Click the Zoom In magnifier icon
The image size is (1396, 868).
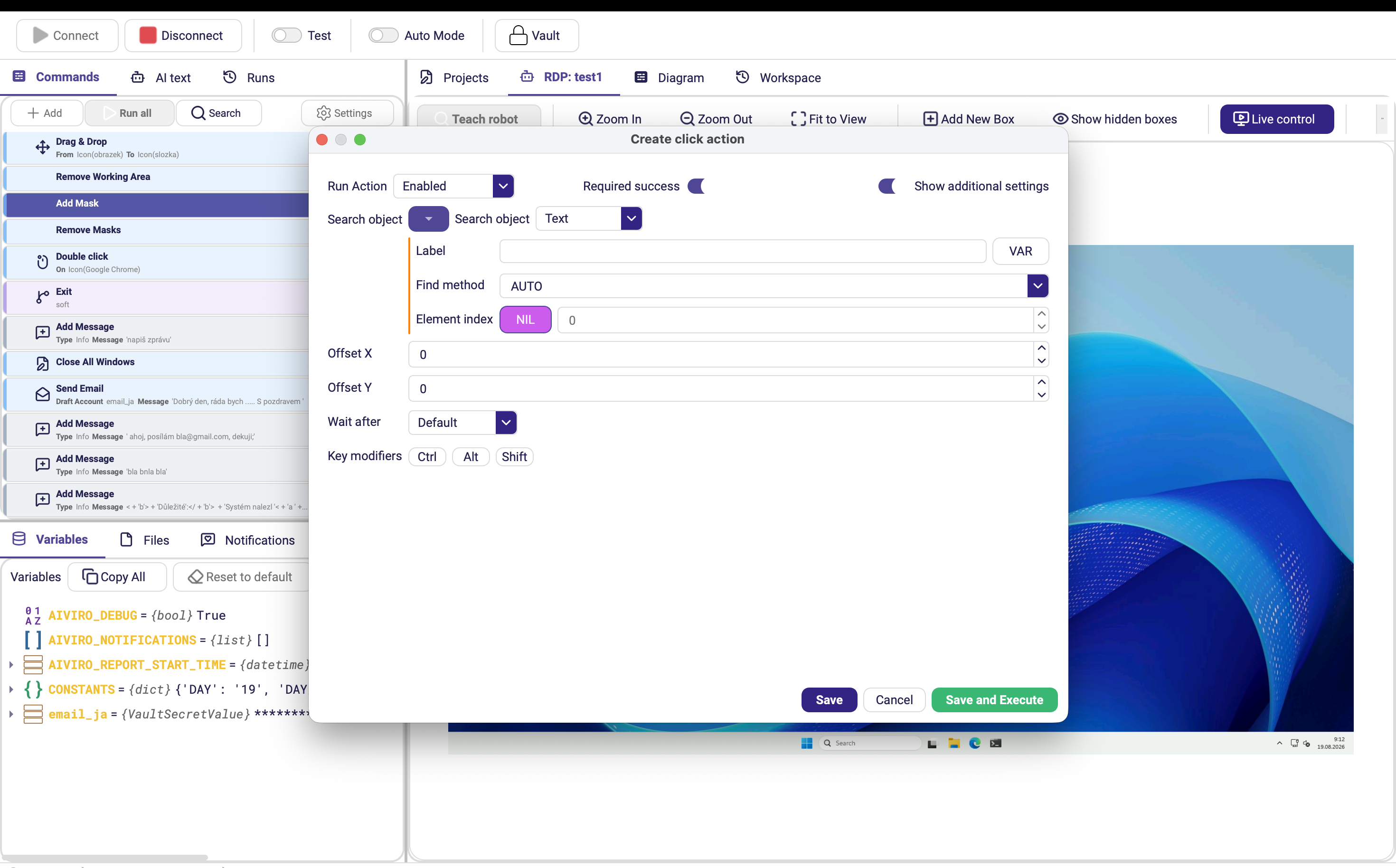[x=585, y=119]
